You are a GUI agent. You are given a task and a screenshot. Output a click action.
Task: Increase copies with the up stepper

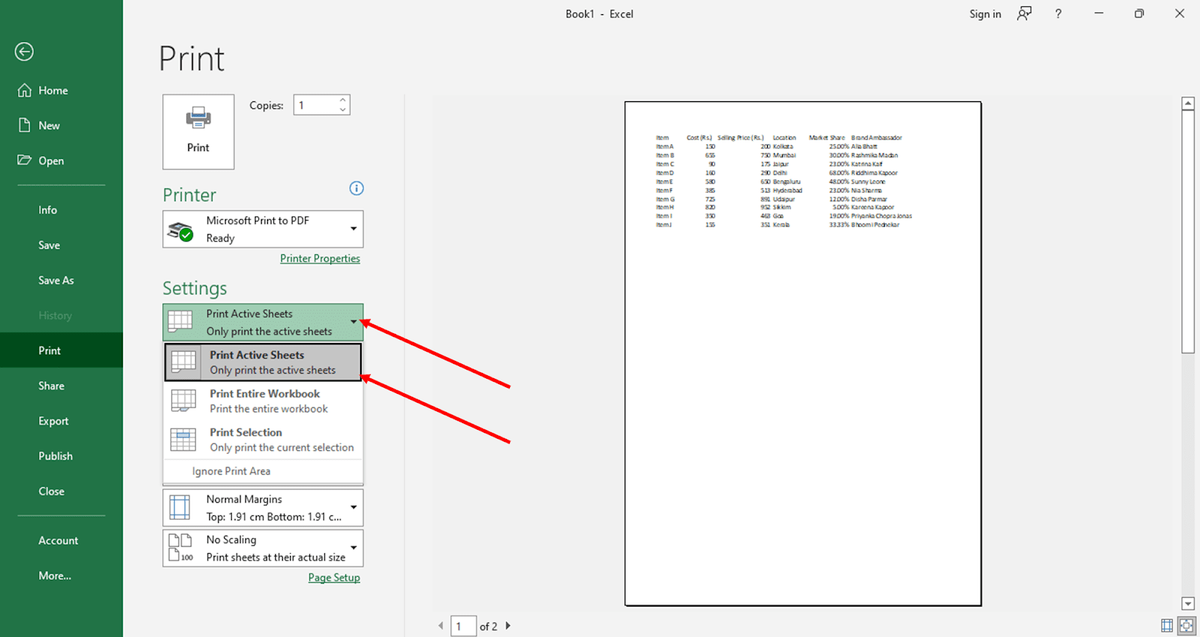pos(343,100)
